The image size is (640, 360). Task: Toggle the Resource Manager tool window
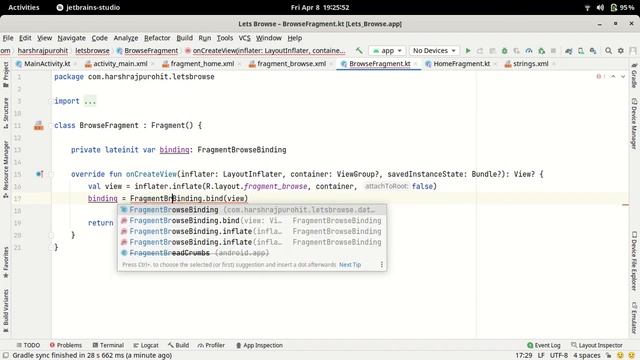point(6,169)
